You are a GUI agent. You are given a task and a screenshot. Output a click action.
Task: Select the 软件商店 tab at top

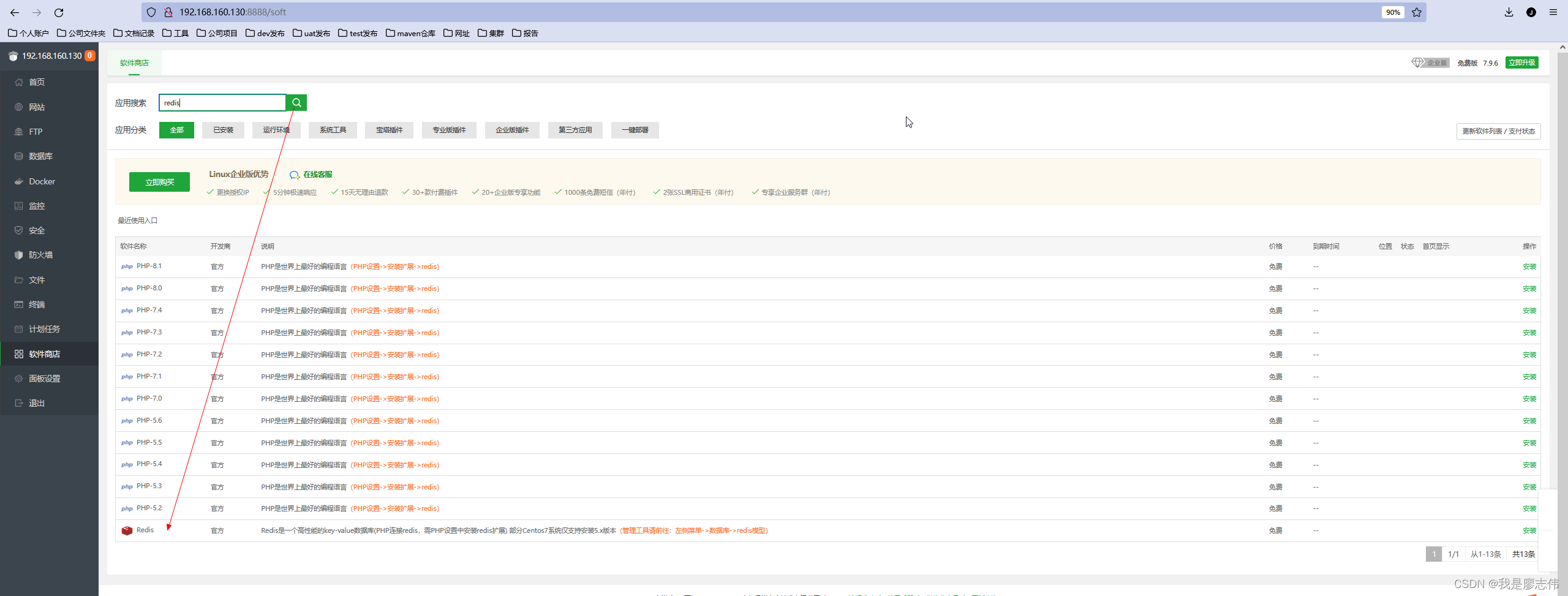tap(134, 63)
